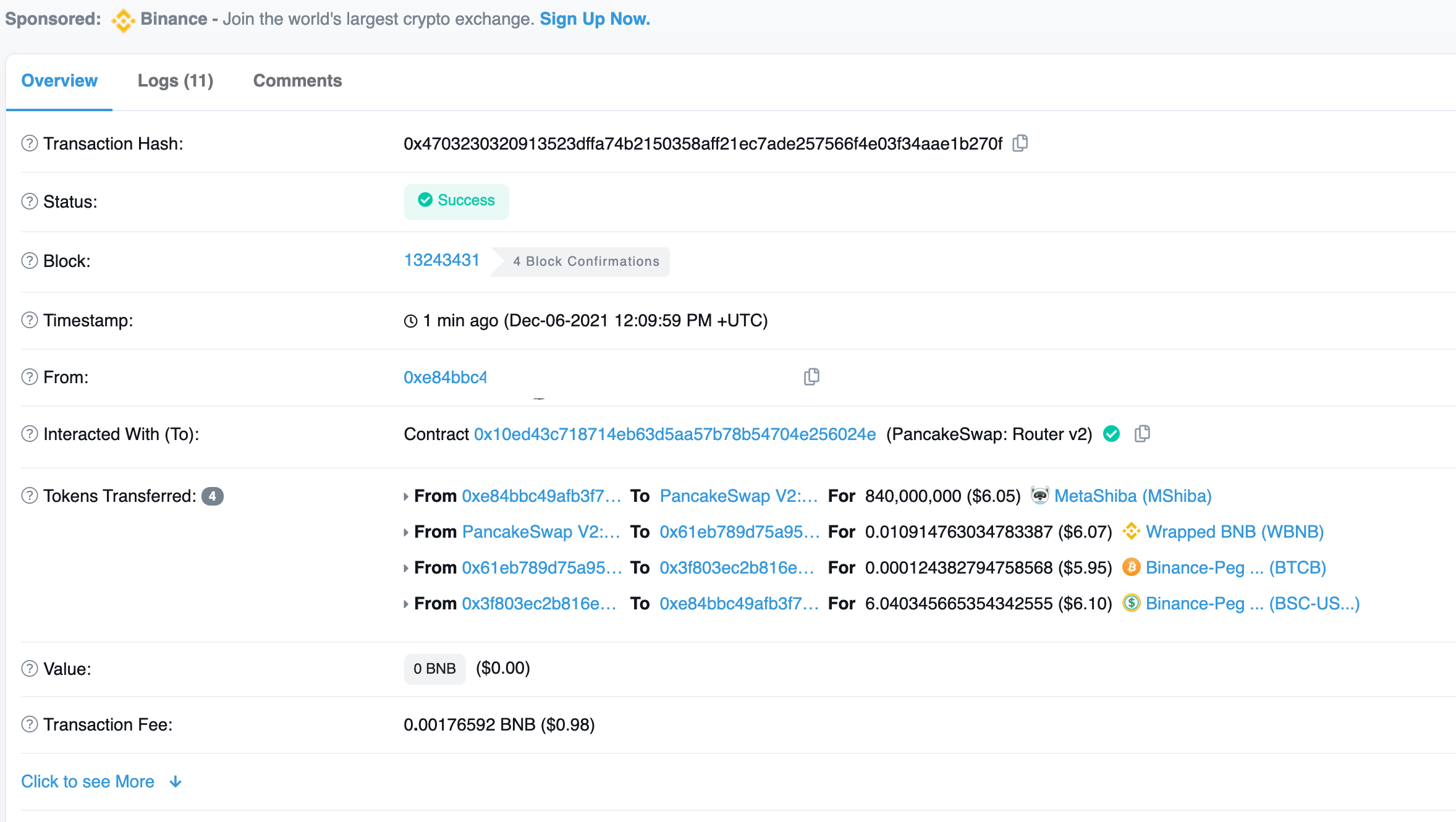Copy the From address icon
The width and height of the screenshot is (1456, 822).
(811, 376)
